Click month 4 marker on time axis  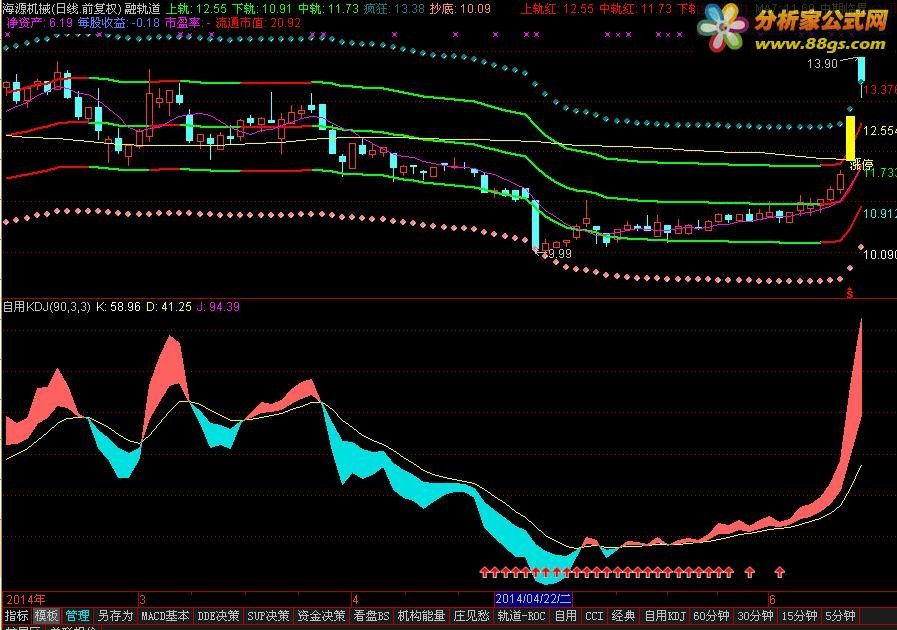355,599
